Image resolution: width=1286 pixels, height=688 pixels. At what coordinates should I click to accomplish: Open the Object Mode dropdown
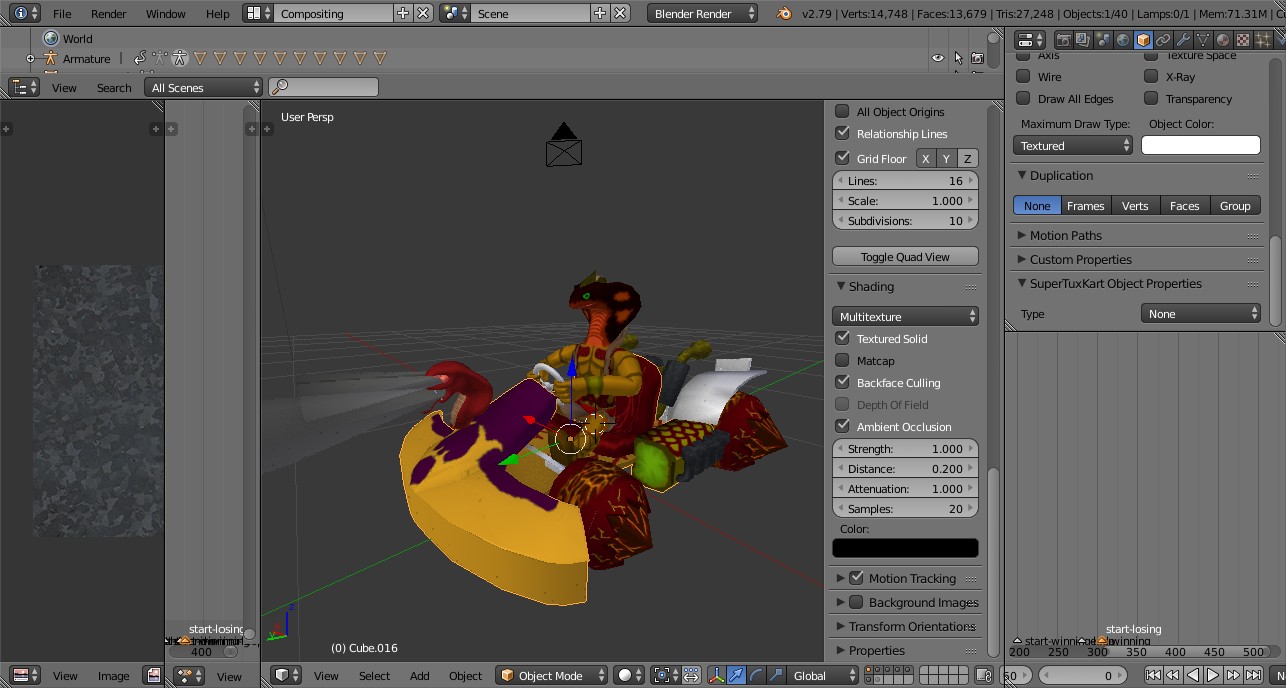[552, 676]
